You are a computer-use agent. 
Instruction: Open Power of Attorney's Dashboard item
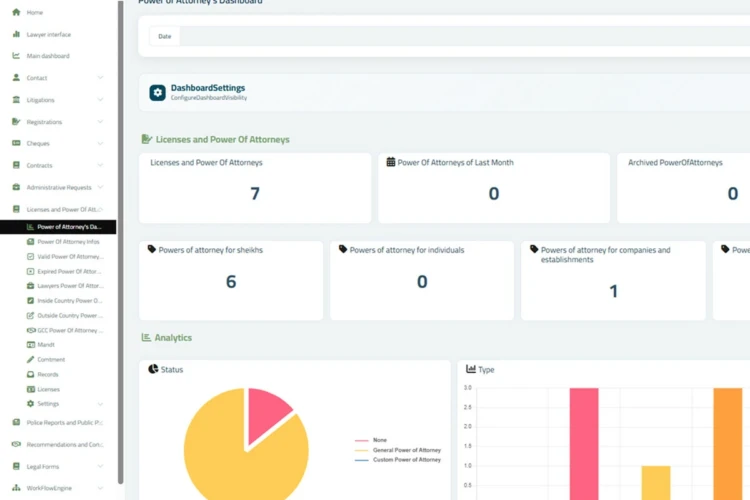(58, 227)
